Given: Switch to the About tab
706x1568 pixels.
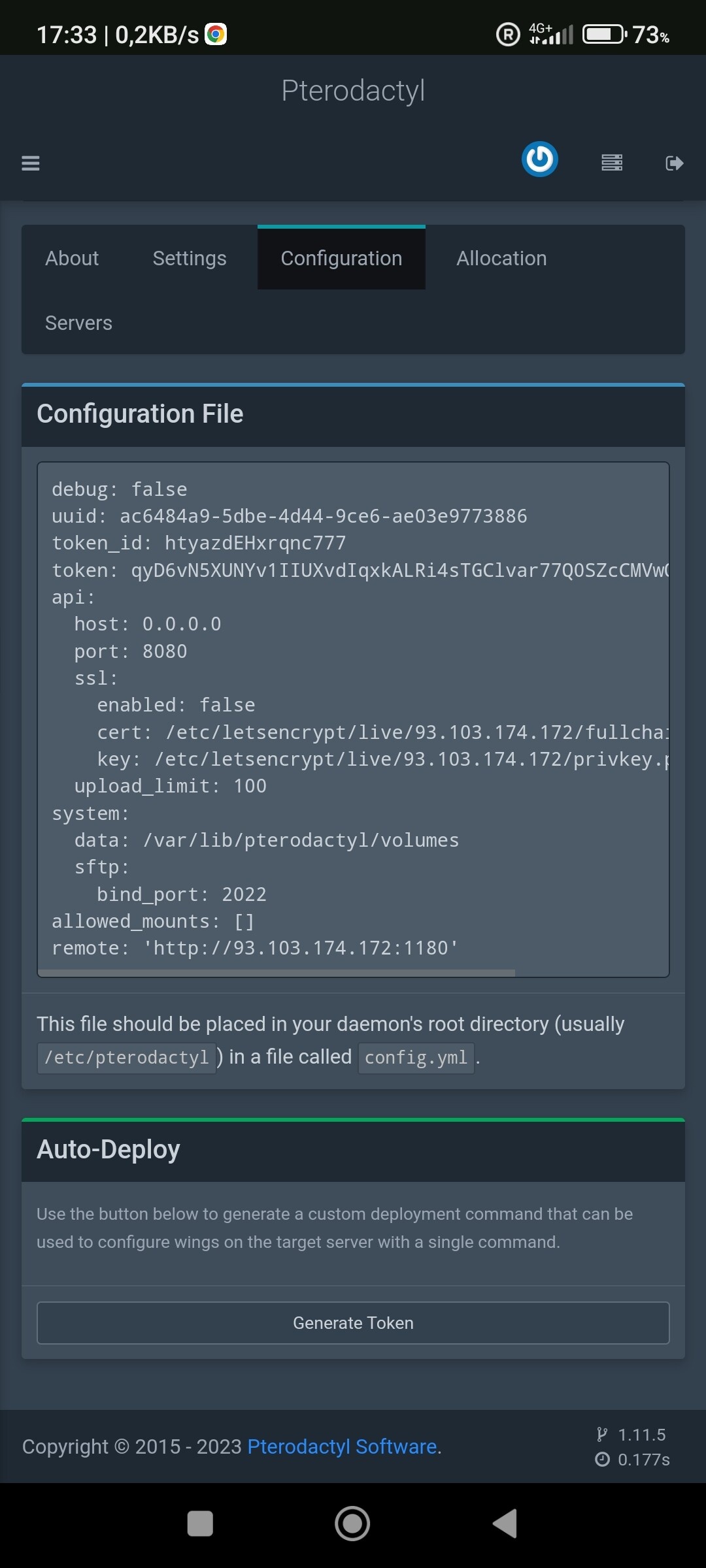Looking at the screenshot, I should pyautogui.click(x=72, y=258).
